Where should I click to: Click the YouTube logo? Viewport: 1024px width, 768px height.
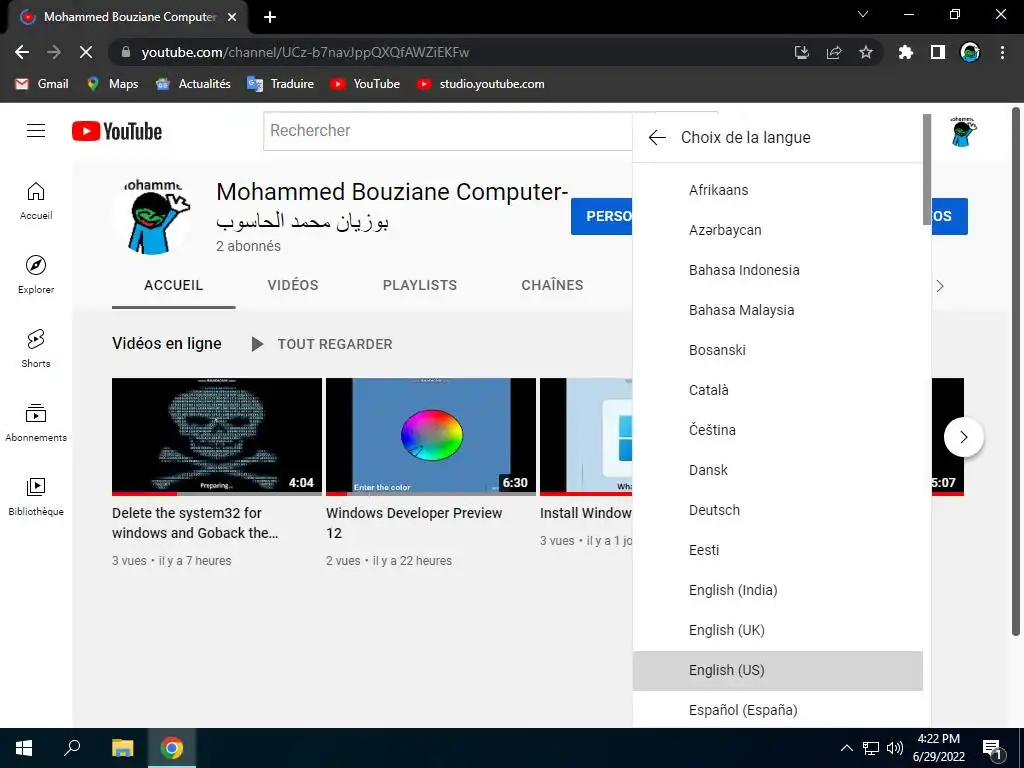[x=117, y=131]
